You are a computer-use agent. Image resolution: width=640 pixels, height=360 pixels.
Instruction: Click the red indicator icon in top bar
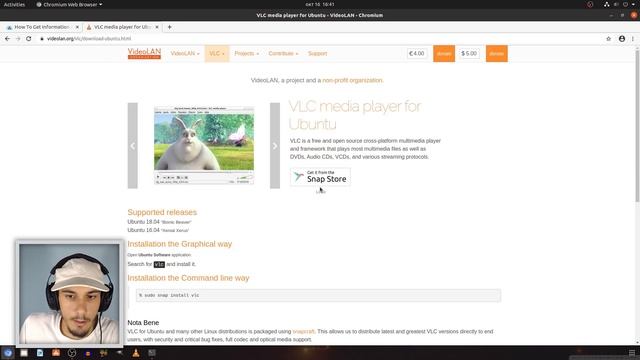[590, 4]
